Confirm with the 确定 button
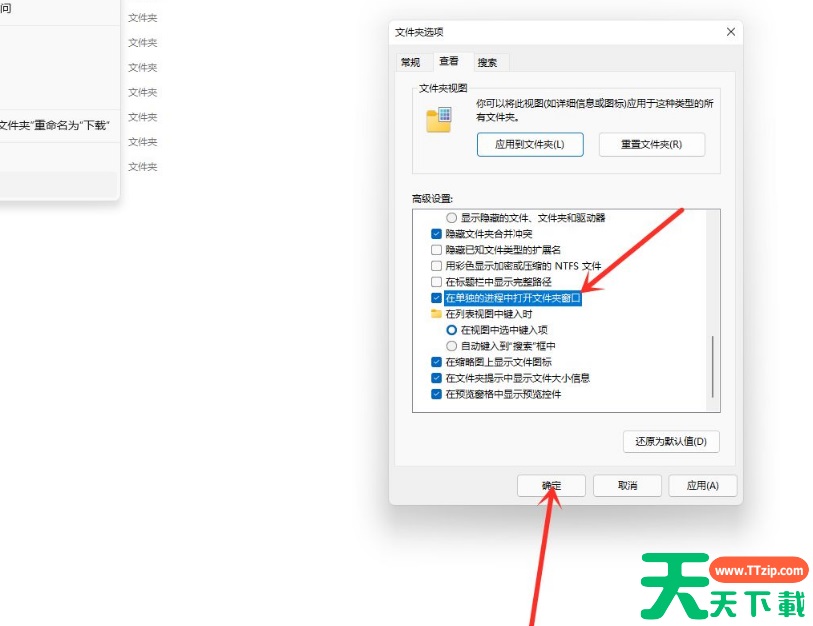Viewport: 813px width, 626px height. [x=551, y=485]
